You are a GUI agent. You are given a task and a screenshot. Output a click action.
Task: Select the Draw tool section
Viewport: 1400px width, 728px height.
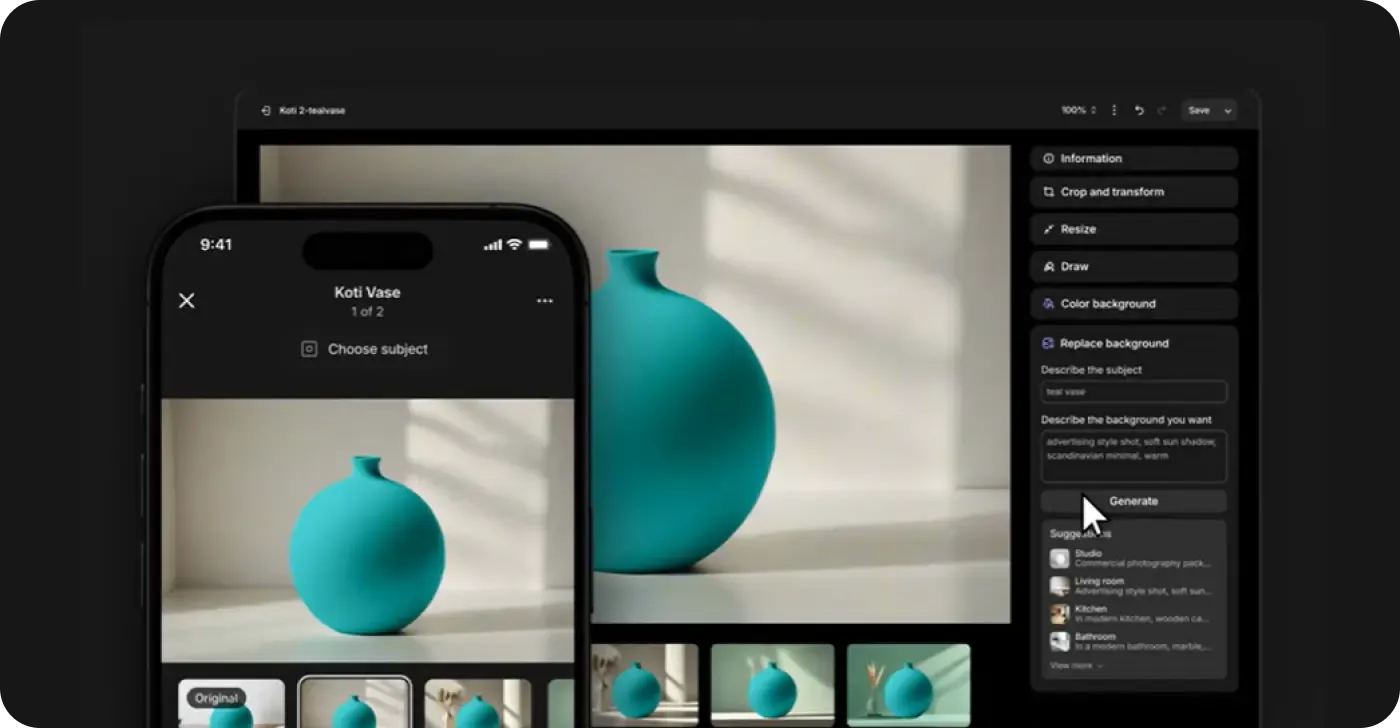click(x=1134, y=267)
